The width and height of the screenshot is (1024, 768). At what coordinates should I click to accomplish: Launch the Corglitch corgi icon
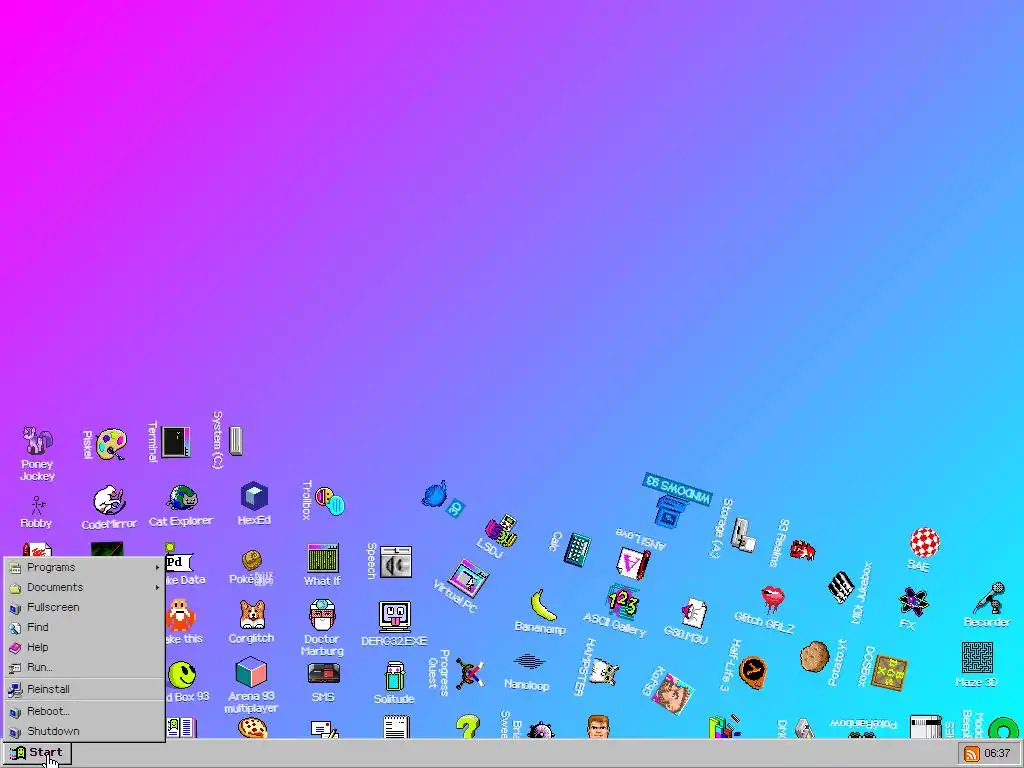pyautogui.click(x=251, y=615)
